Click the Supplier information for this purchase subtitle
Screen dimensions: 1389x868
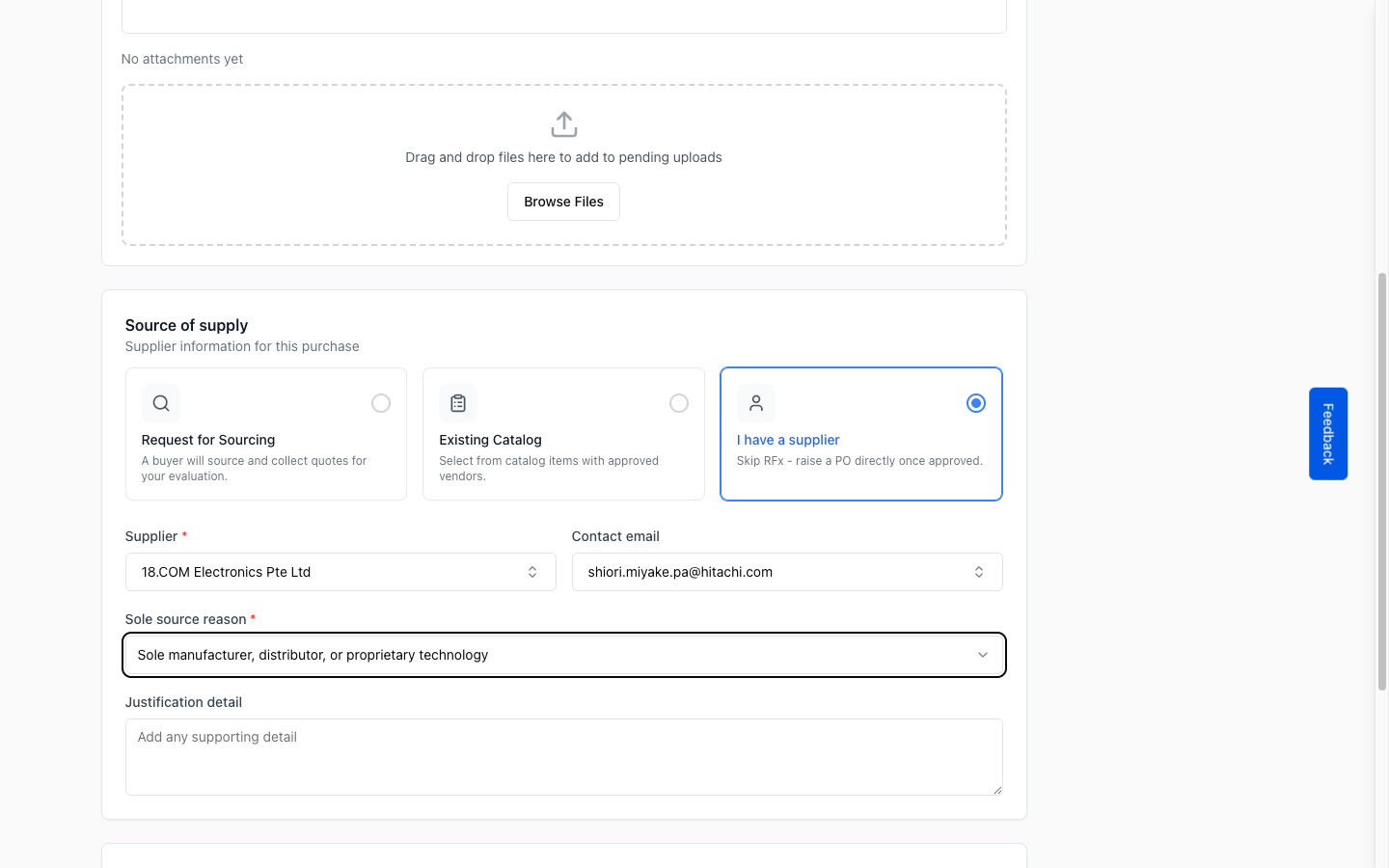[x=242, y=346]
